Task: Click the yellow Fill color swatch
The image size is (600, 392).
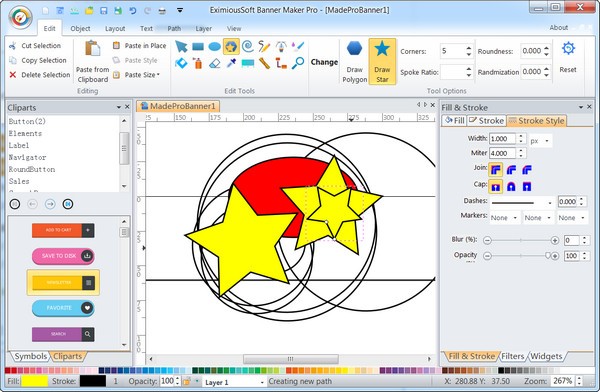Action: [x=35, y=381]
